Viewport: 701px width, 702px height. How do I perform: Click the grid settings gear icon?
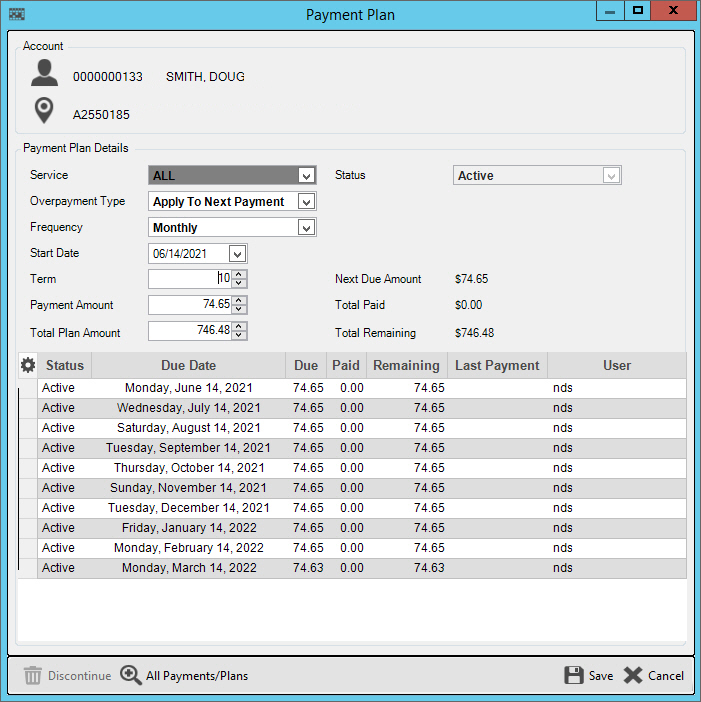(x=28, y=365)
